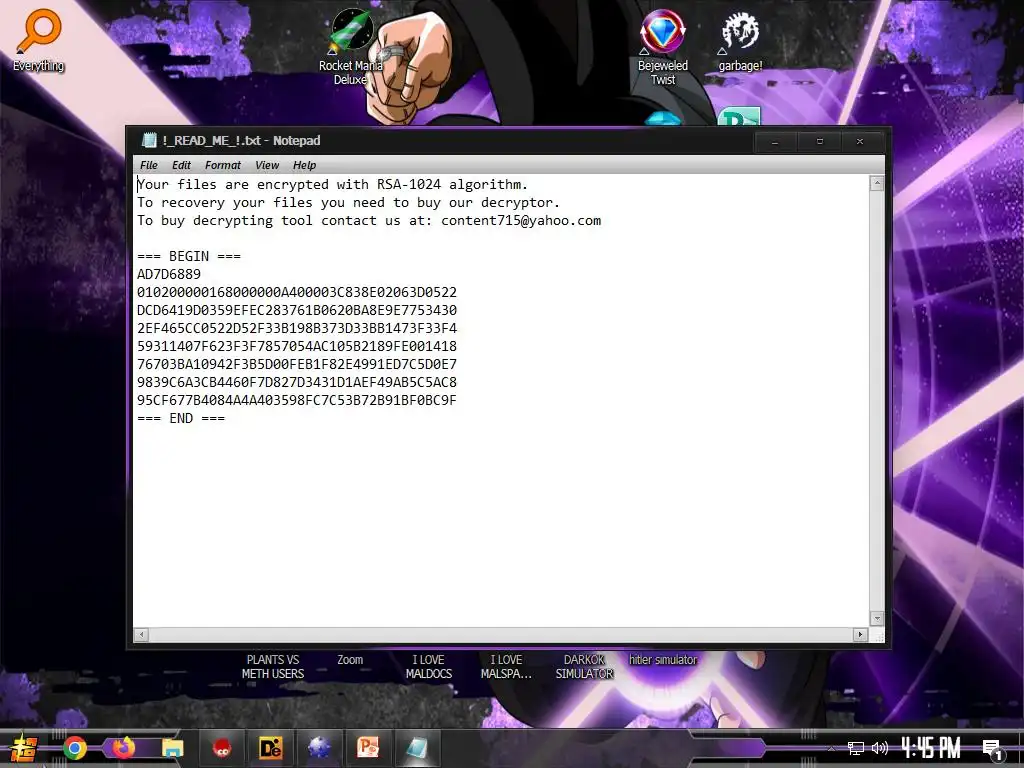Open the garbage! desktop icon
The height and width of the screenshot is (768, 1024).
click(740, 40)
